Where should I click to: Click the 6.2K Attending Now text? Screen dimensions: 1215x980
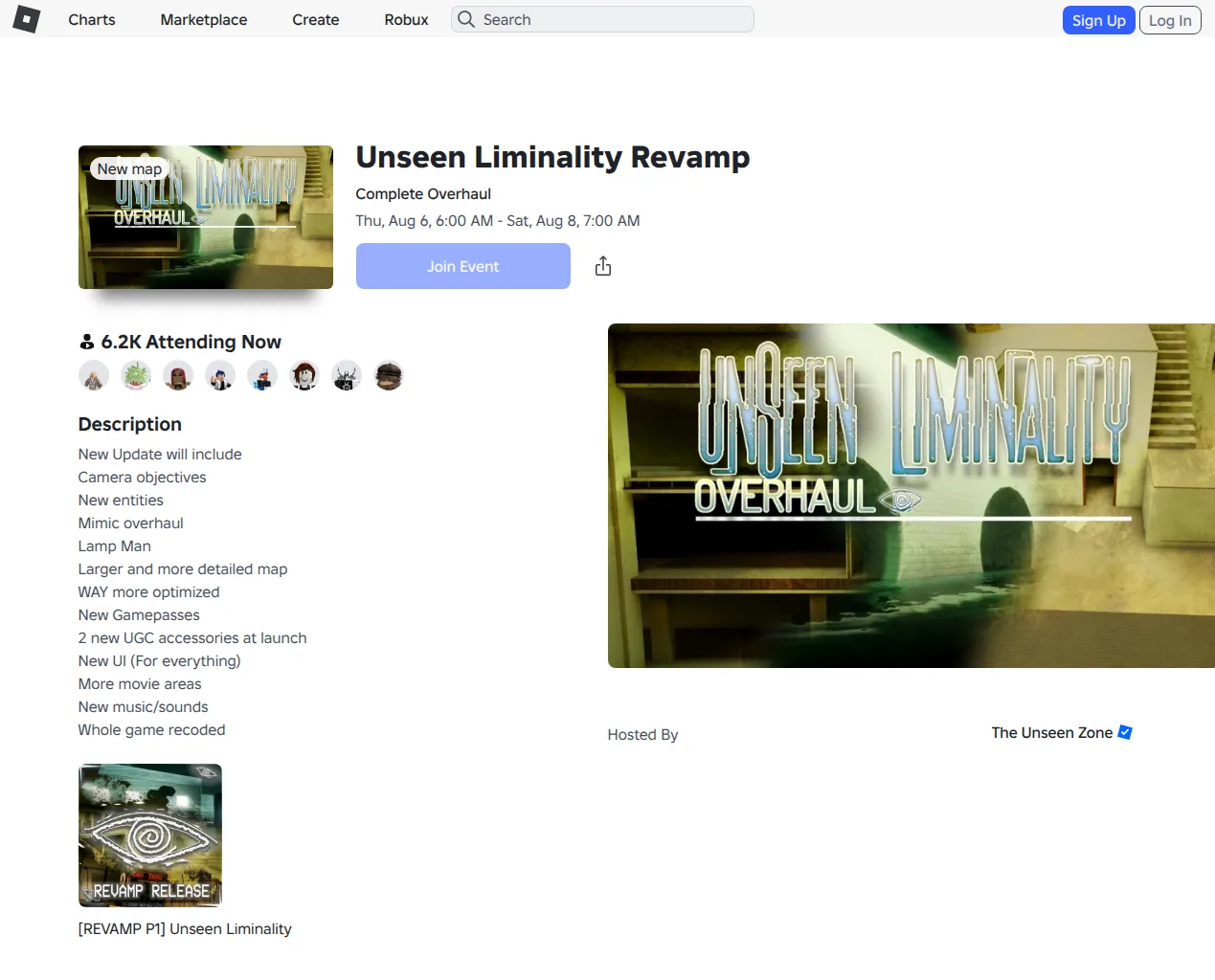pyautogui.click(x=191, y=342)
